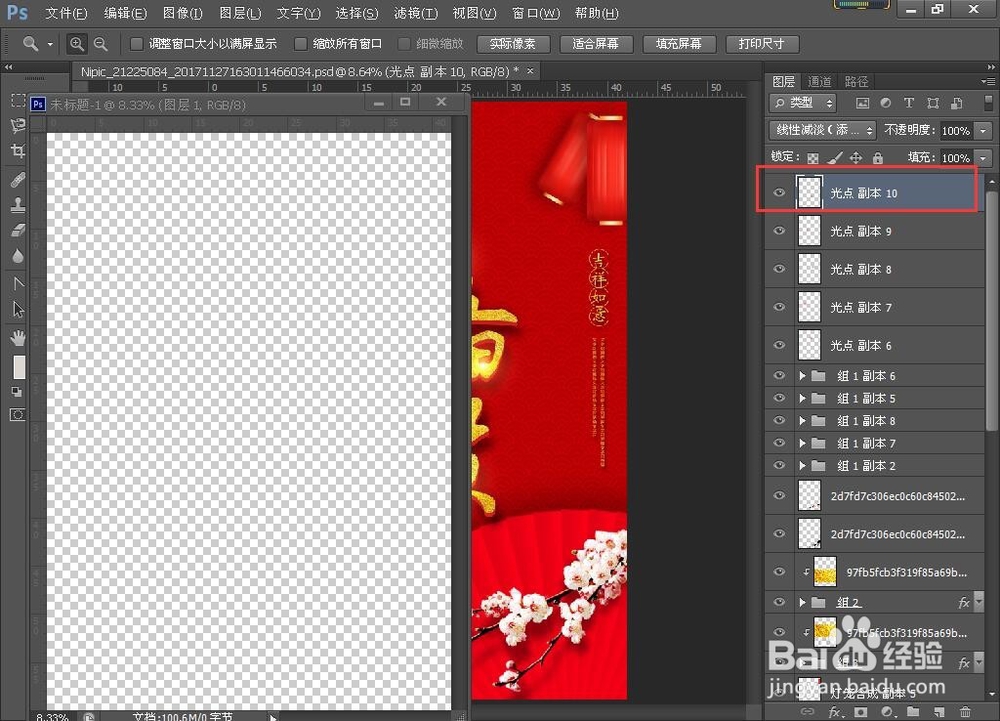
Task: Select the Clone Stamp tool
Action: (x=18, y=205)
